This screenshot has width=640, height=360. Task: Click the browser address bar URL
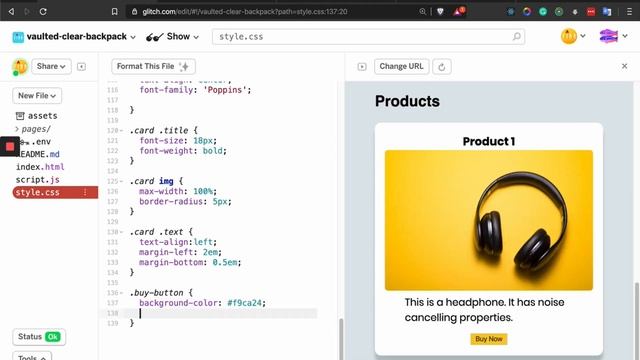point(245,12)
